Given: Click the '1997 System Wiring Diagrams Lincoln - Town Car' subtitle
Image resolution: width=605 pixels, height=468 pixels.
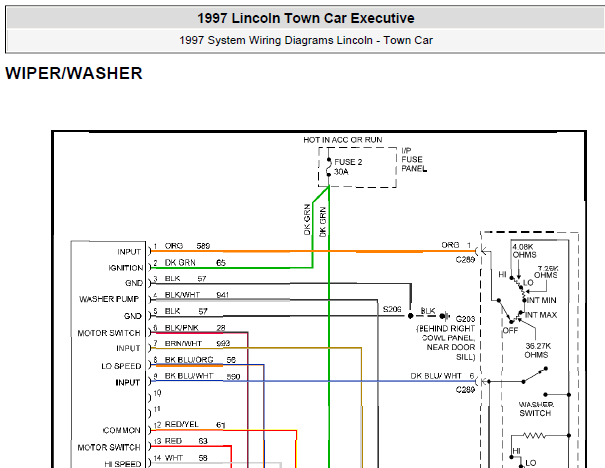Looking at the screenshot, I should [306, 40].
